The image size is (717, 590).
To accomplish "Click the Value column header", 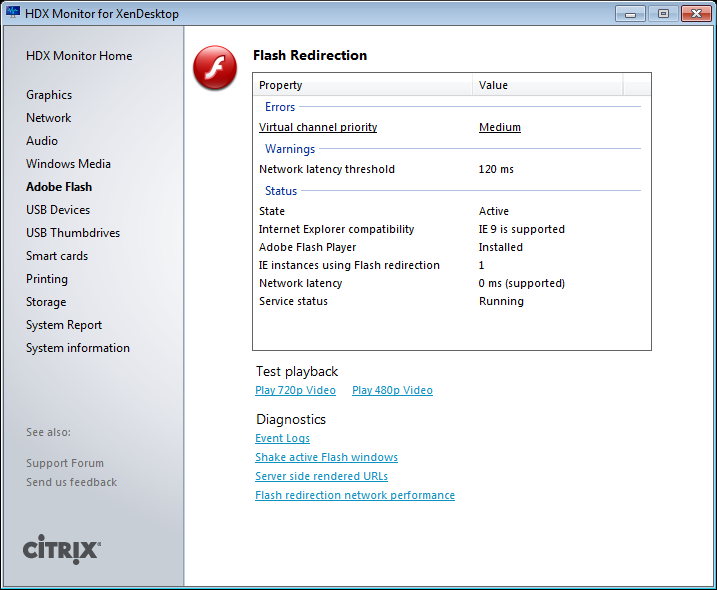I will click(547, 85).
